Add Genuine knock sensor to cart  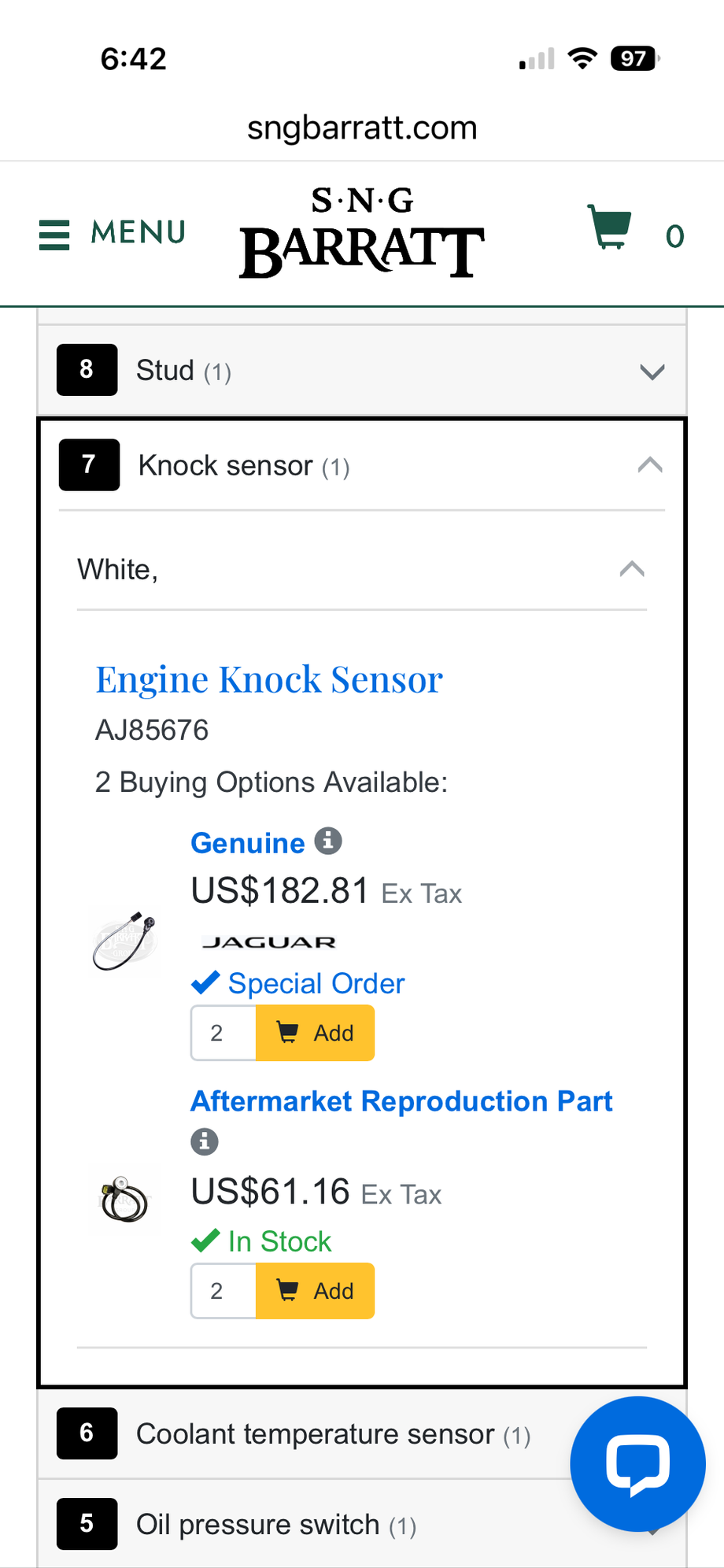pos(315,1033)
